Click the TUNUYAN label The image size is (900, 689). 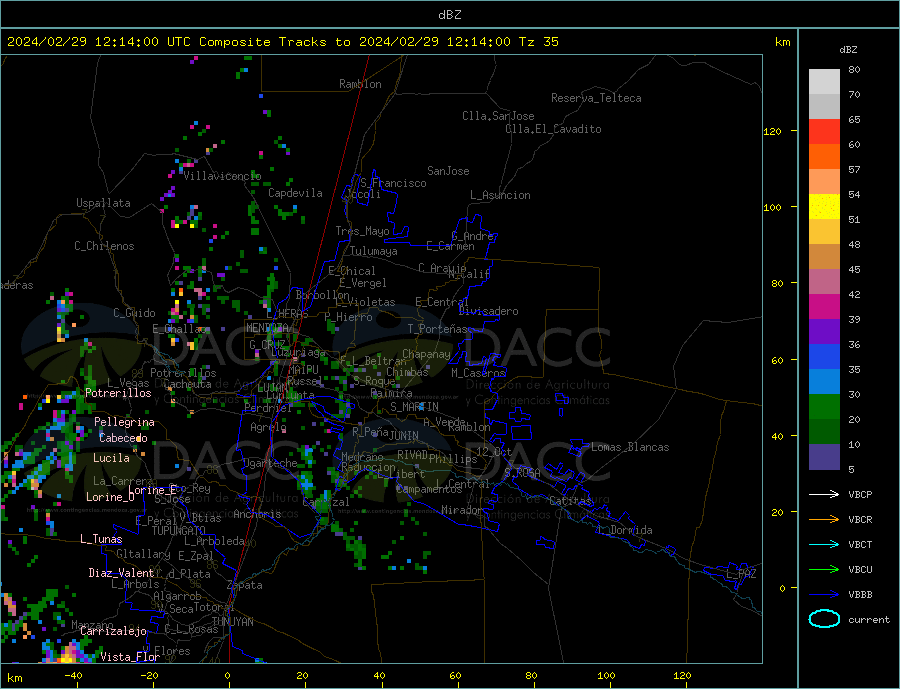click(x=232, y=622)
